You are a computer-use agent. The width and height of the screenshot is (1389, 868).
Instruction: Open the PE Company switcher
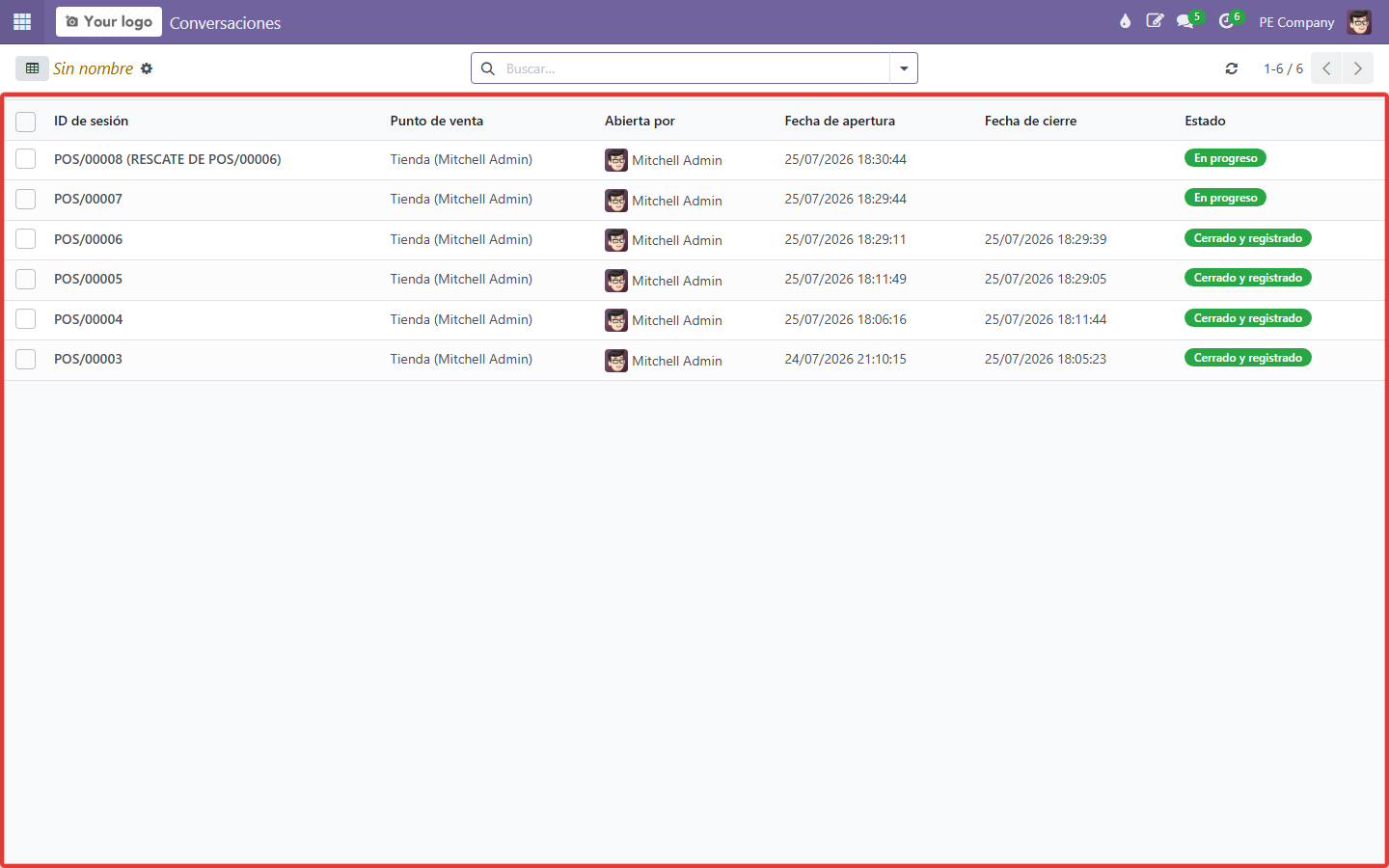[1296, 22]
